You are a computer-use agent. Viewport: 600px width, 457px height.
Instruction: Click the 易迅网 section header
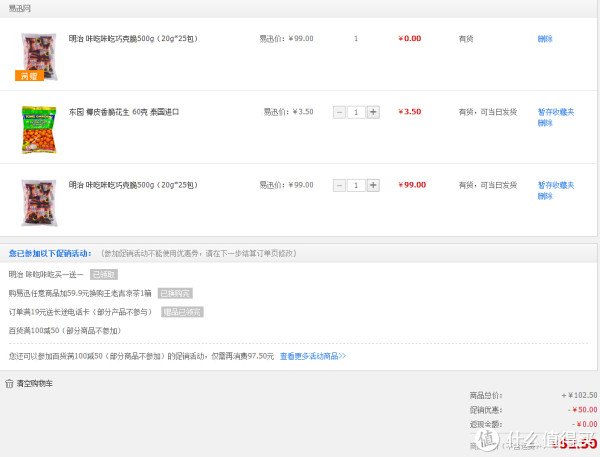point(20,8)
